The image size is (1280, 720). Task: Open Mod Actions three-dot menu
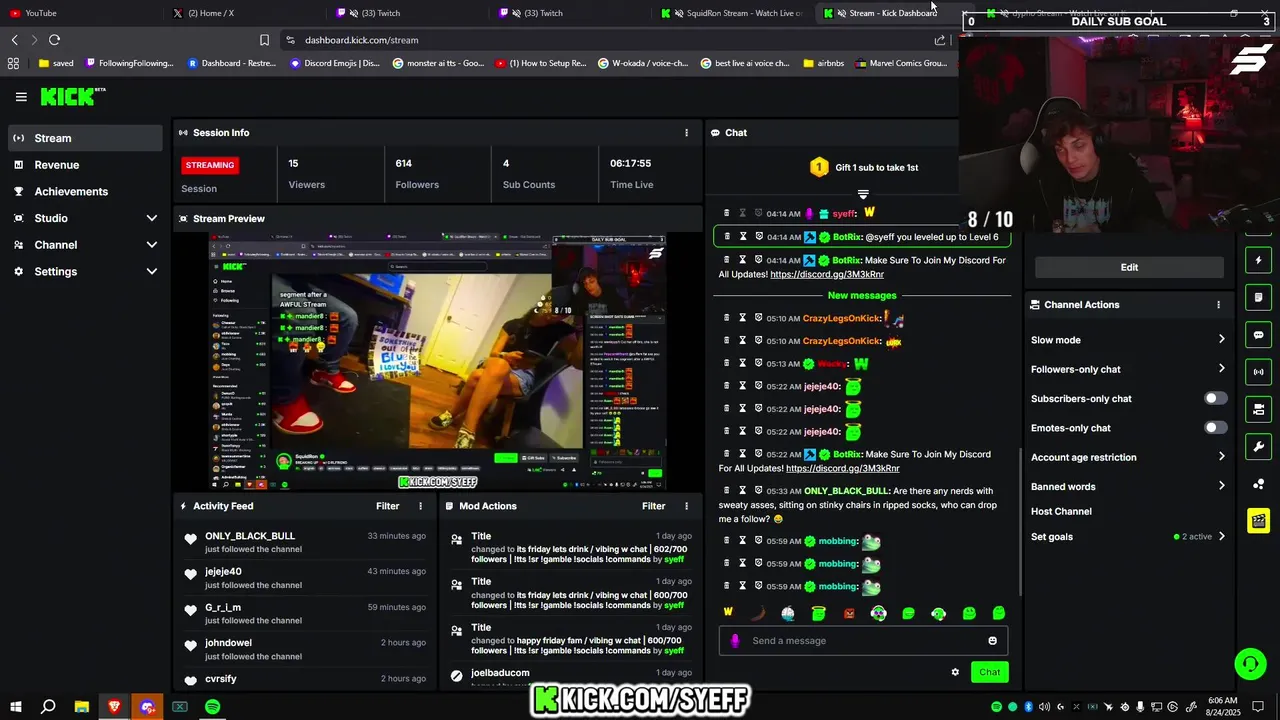(x=686, y=506)
